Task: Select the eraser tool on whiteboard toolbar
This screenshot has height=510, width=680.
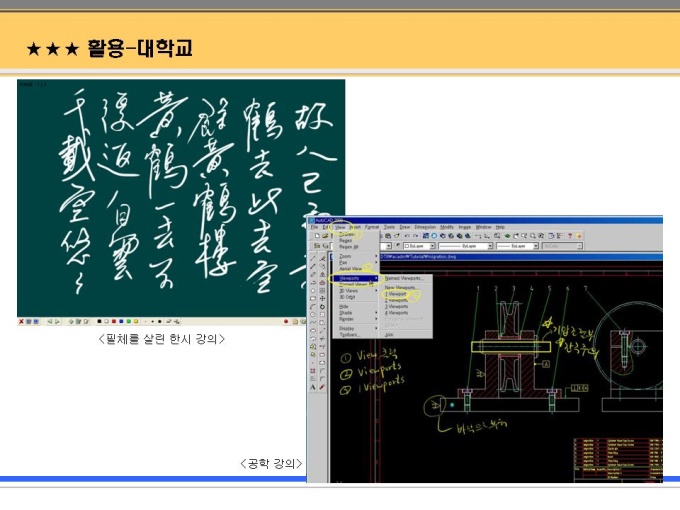Action: coord(169,321)
